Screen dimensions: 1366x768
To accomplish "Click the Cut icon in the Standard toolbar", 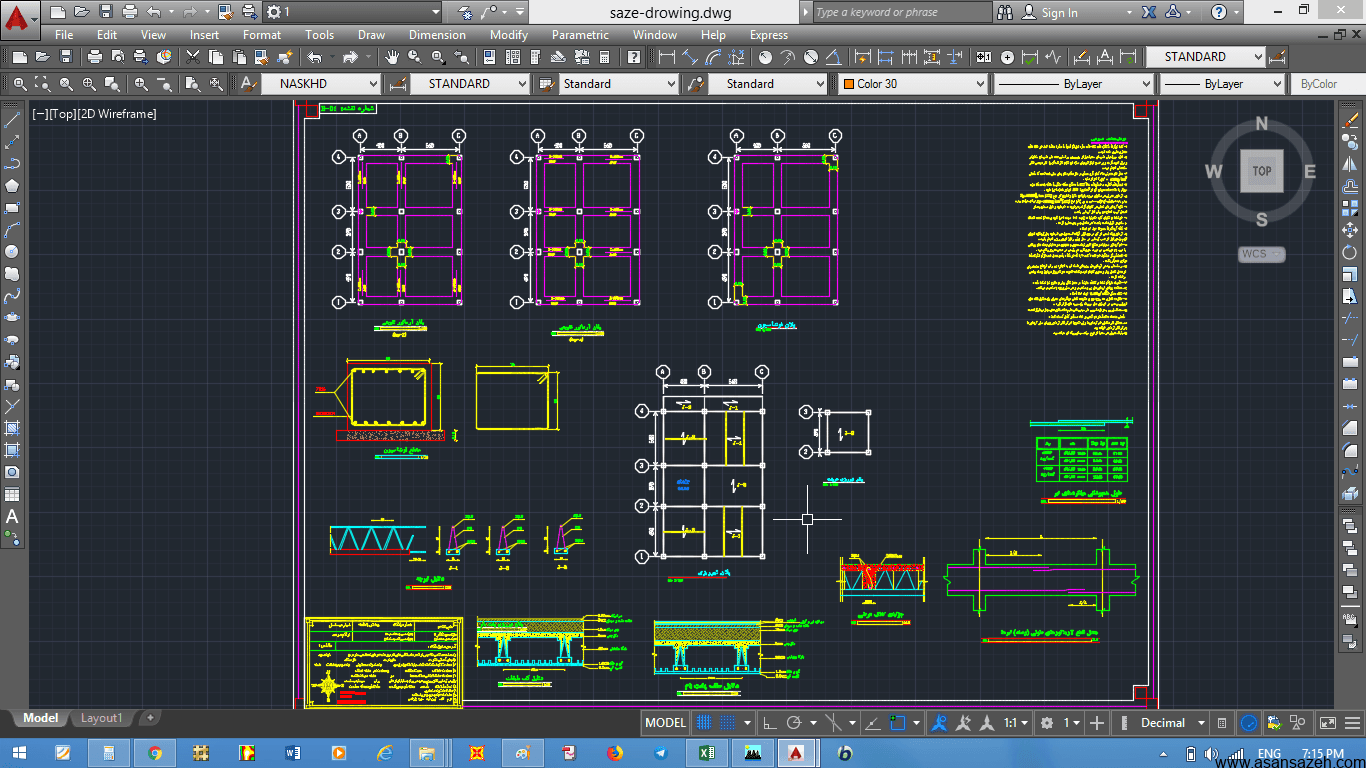I will 193,57.
